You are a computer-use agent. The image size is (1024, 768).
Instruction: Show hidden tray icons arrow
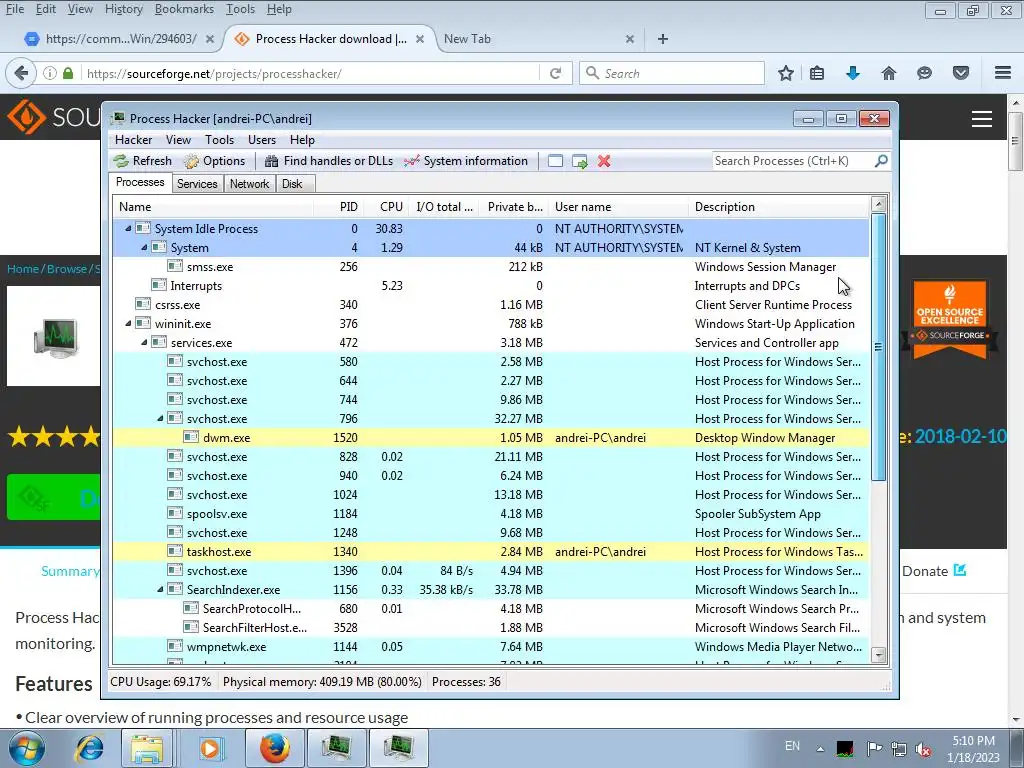coord(820,749)
